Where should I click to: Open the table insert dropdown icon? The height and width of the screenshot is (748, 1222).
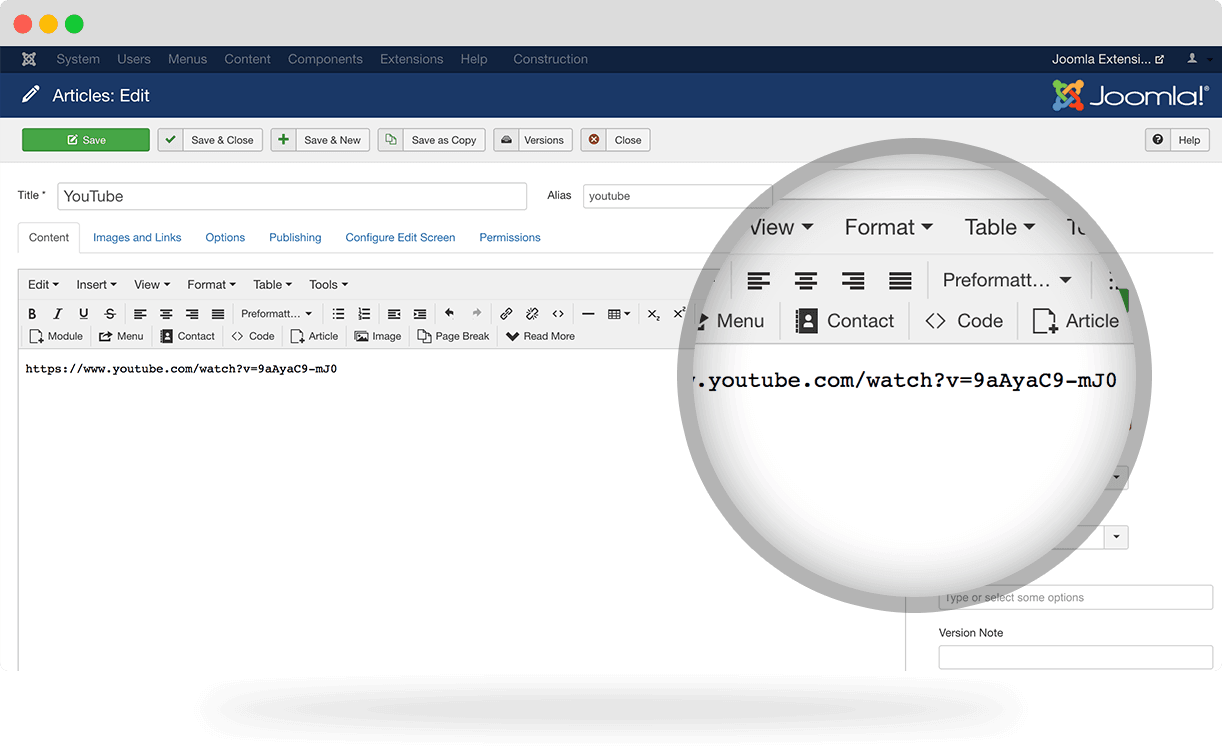coord(619,314)
